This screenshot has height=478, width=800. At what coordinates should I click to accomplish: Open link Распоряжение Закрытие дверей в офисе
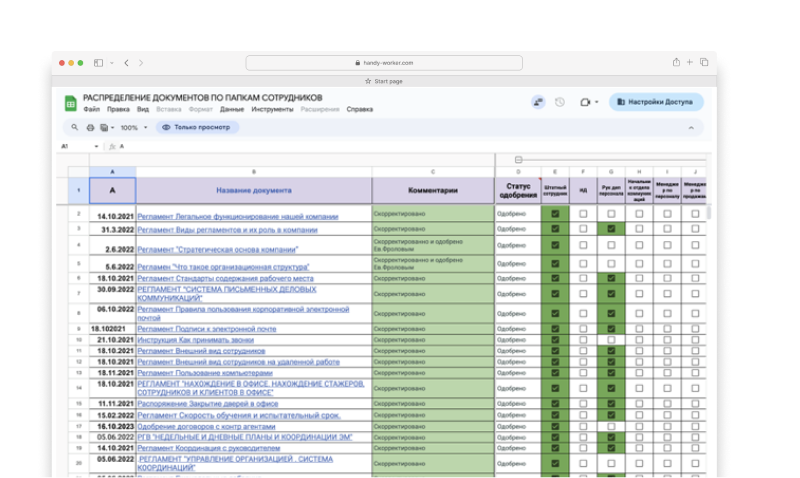[x=208, y=404]
